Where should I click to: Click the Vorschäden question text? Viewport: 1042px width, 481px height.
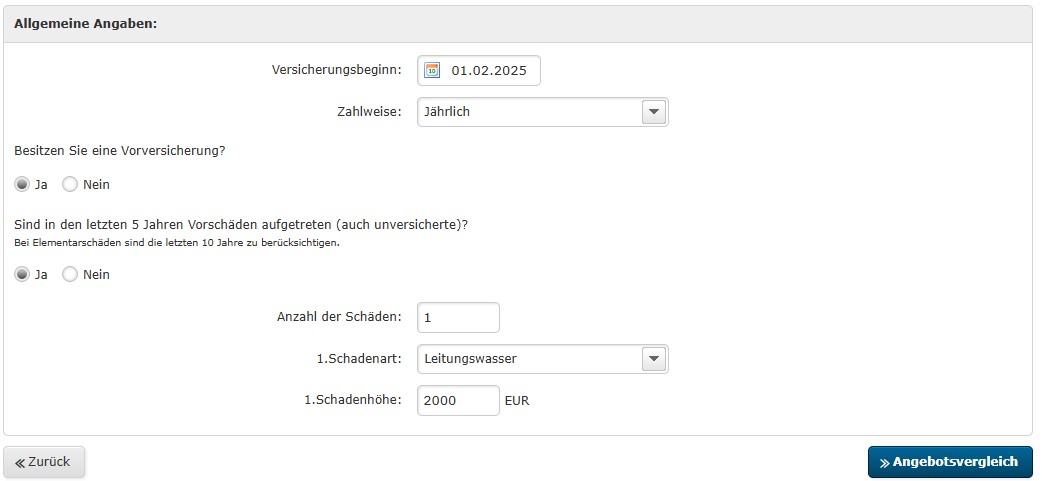[x=241, y=225]
